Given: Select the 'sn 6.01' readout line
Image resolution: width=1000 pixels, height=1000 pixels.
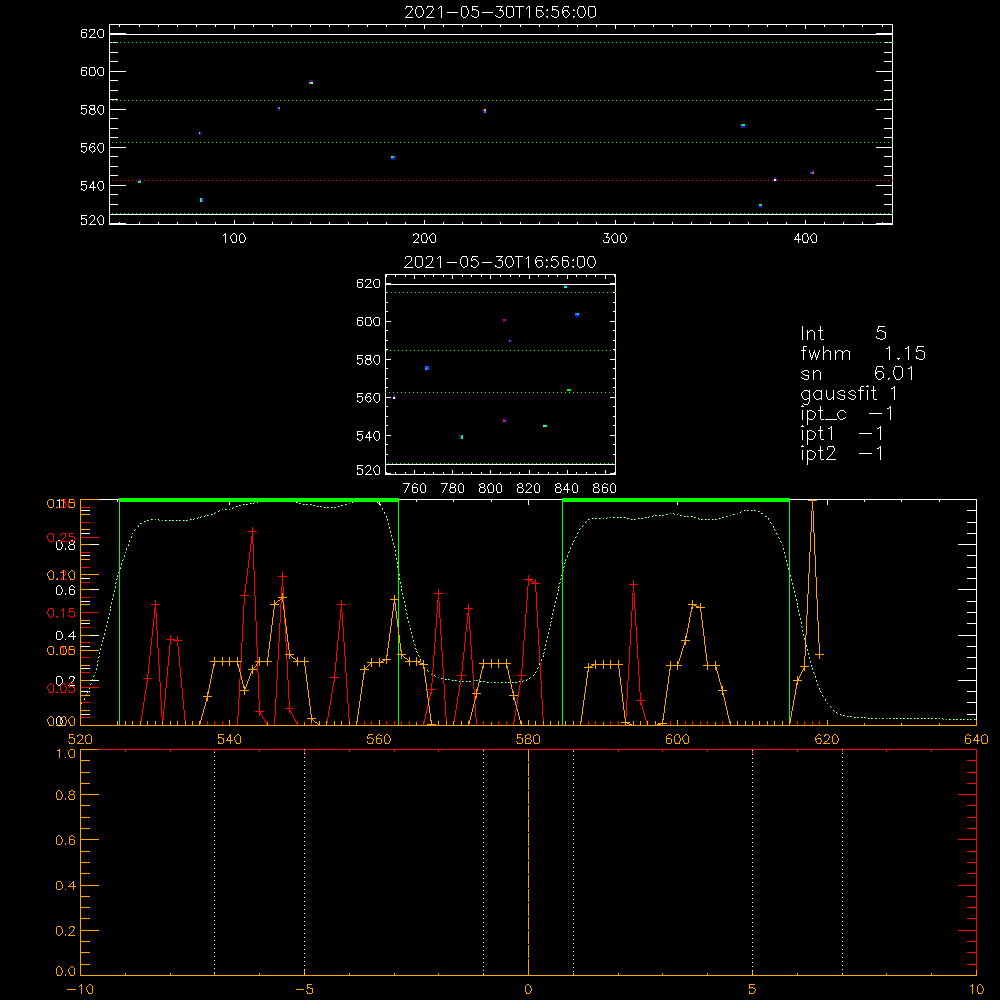Looking at the screenshot, I should (857, 373).
